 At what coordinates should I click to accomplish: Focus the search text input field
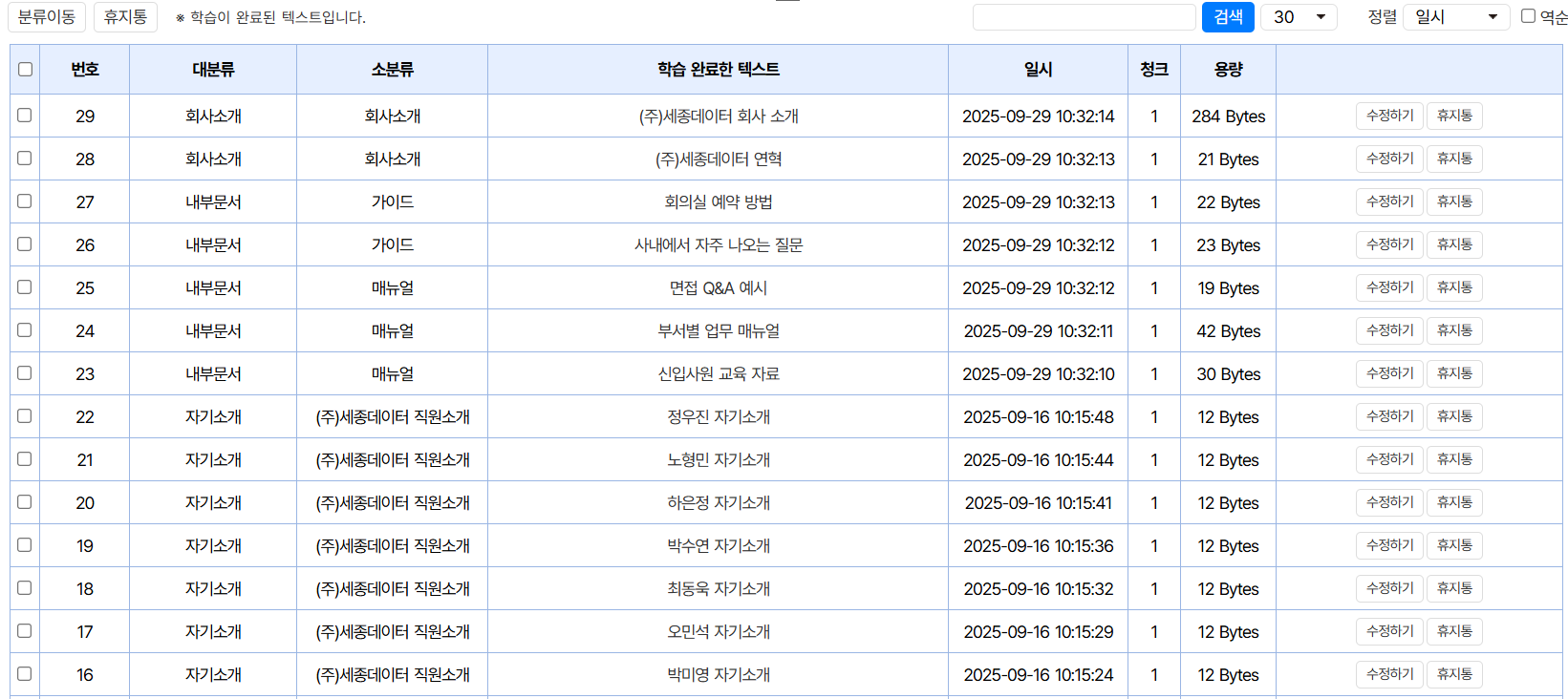coord(1084,17)
